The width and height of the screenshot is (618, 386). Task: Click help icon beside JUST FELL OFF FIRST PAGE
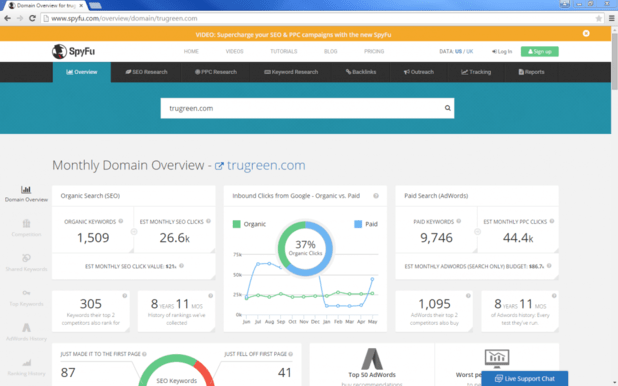point(290,354)
